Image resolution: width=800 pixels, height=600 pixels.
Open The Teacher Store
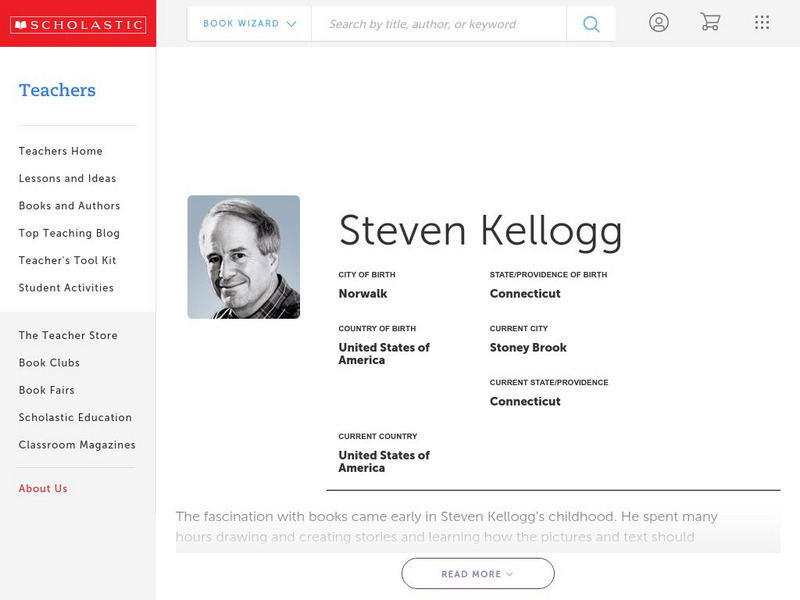(x=68, y=336)
